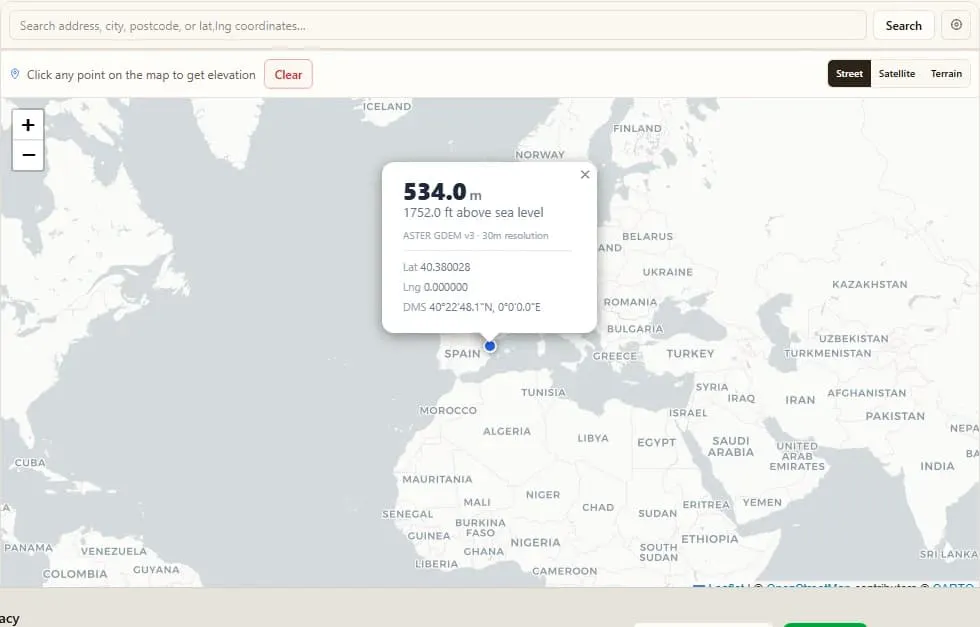Image resolution: width=980 pixels, height=627 pixels.
Task: Click the LIBYA label on map
Action: coord(592,438)
